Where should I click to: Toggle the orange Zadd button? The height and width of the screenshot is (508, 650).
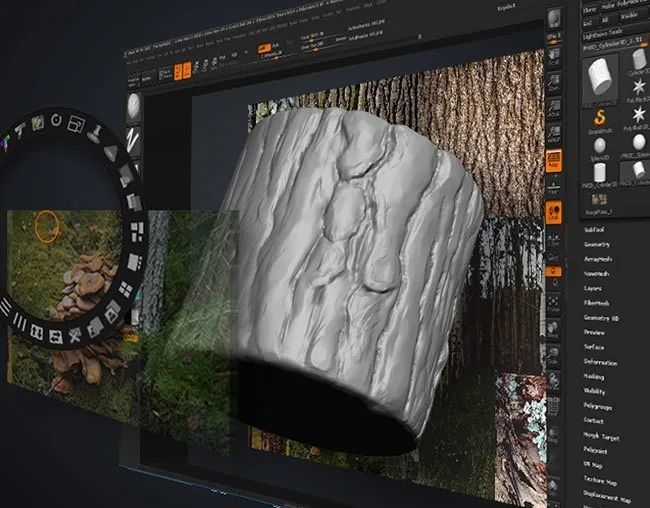coord(264,48)
